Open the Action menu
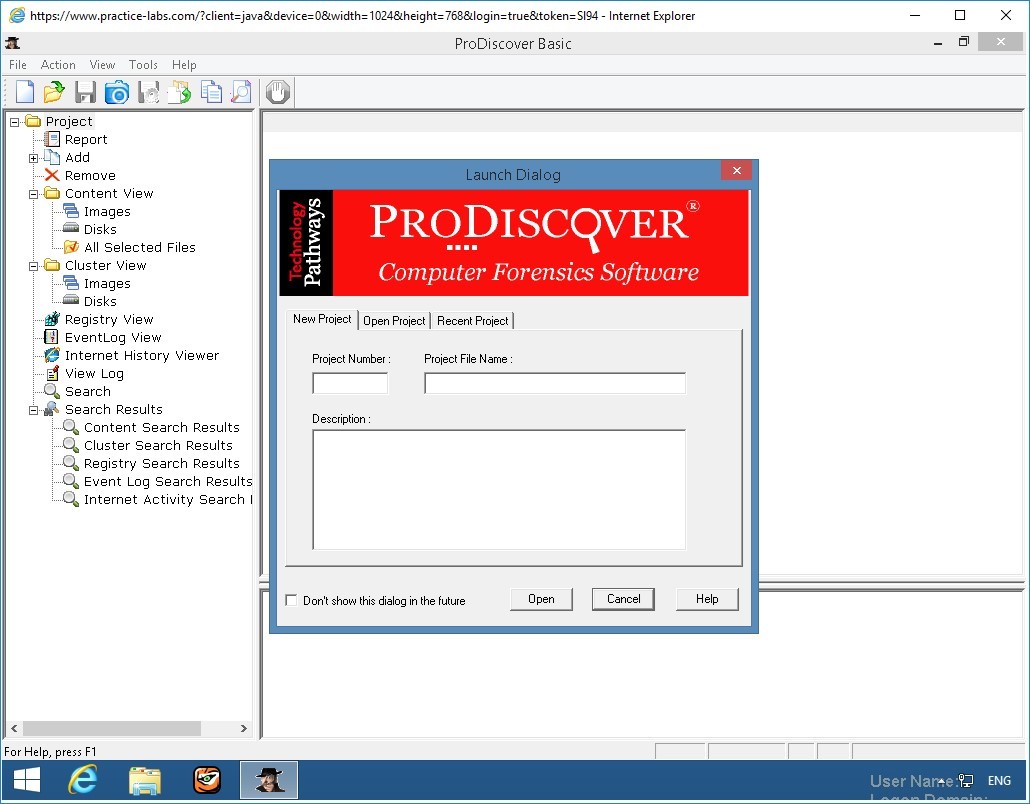1030x804 pixels. (58, 64)
